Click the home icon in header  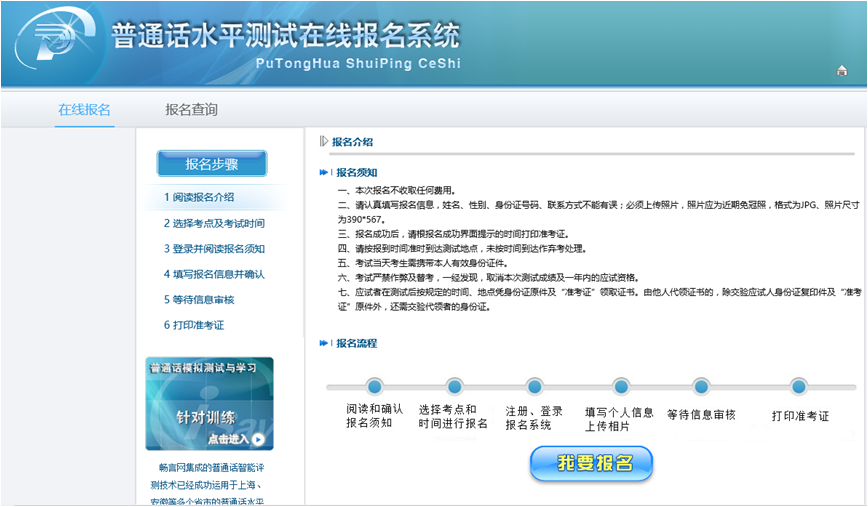[x=841, y=70]
